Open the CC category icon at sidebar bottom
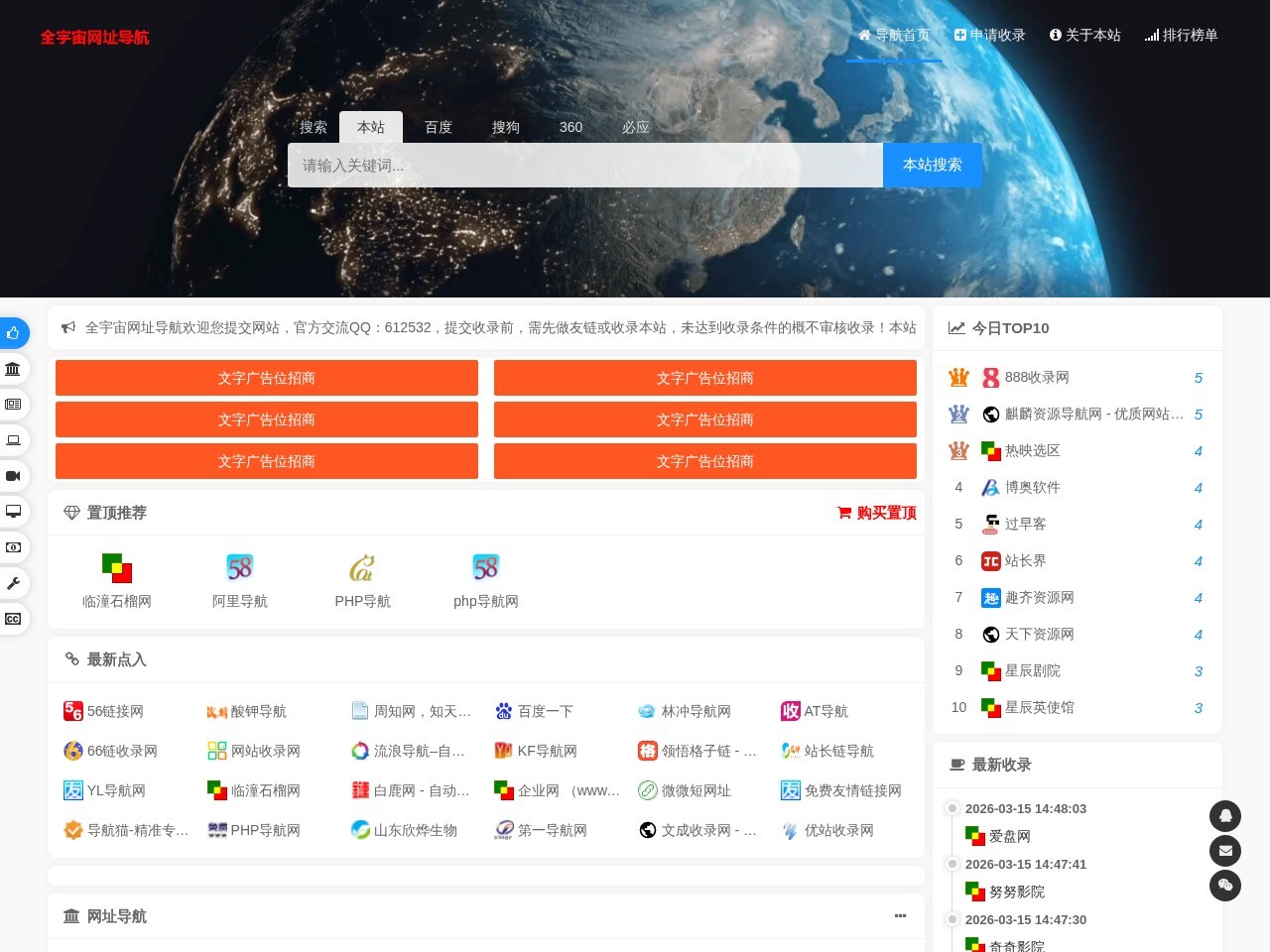 14,619
